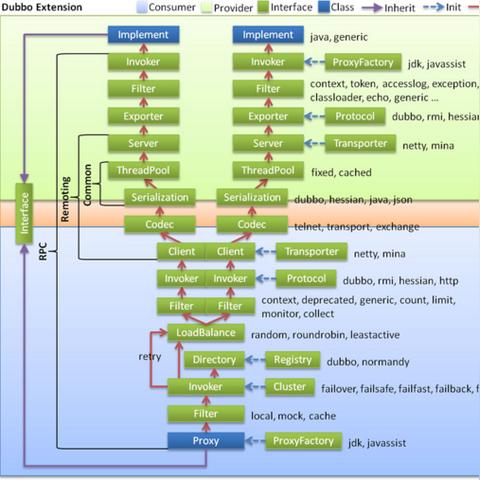Screen dimensions: 480x480
Task: Select the ProxyFactory box pointing to provider Invoker
Action: click(x=363, y=62)
